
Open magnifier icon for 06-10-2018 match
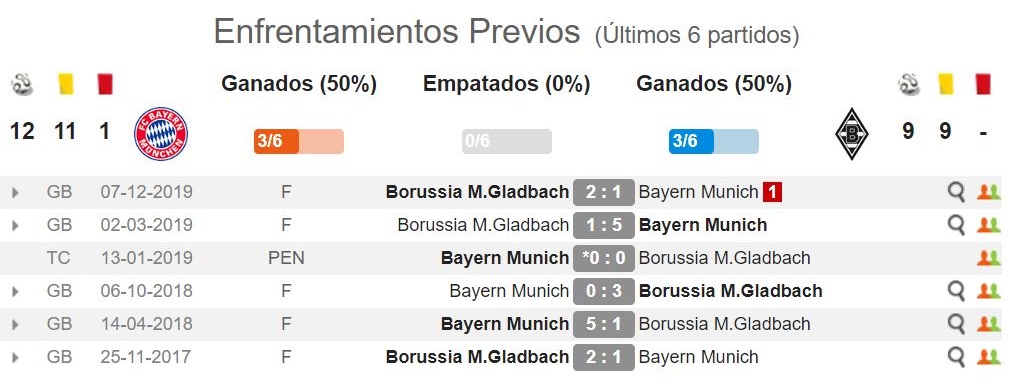[x=957, y=290]
